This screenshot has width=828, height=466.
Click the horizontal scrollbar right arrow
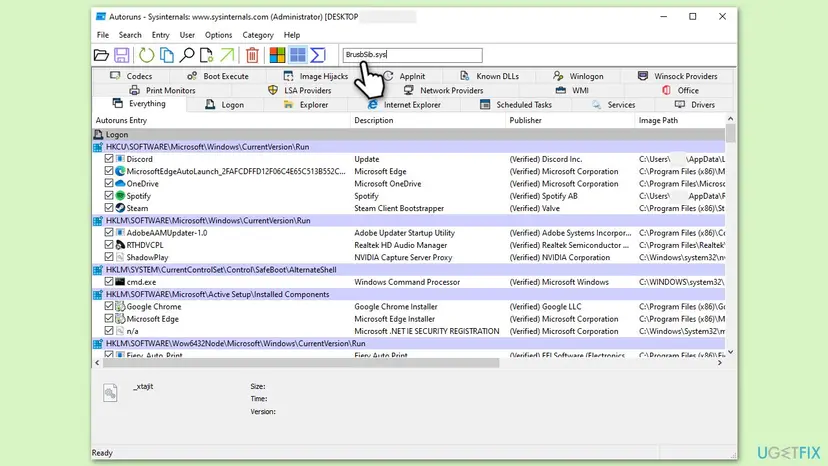(x=720, y=363)
